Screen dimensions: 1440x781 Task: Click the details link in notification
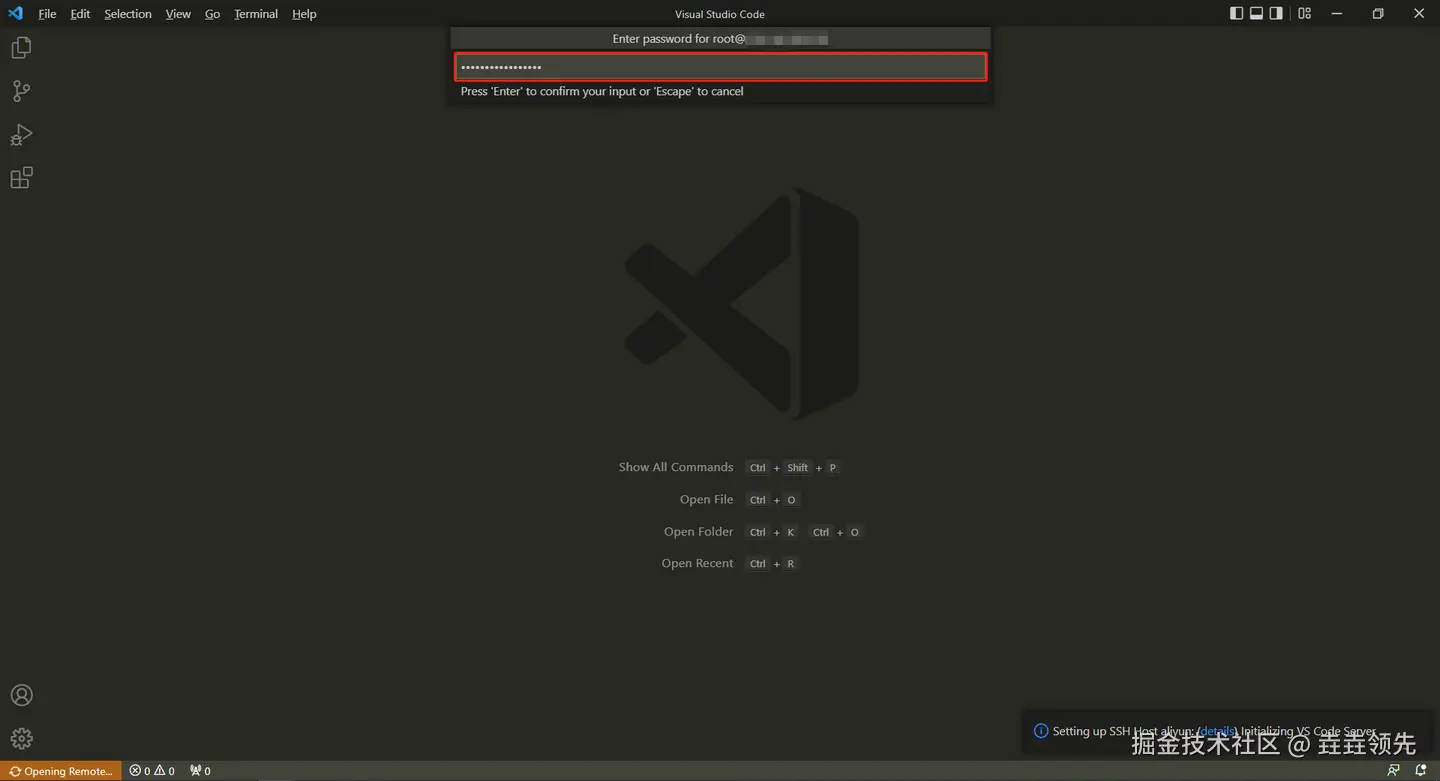1217,731
